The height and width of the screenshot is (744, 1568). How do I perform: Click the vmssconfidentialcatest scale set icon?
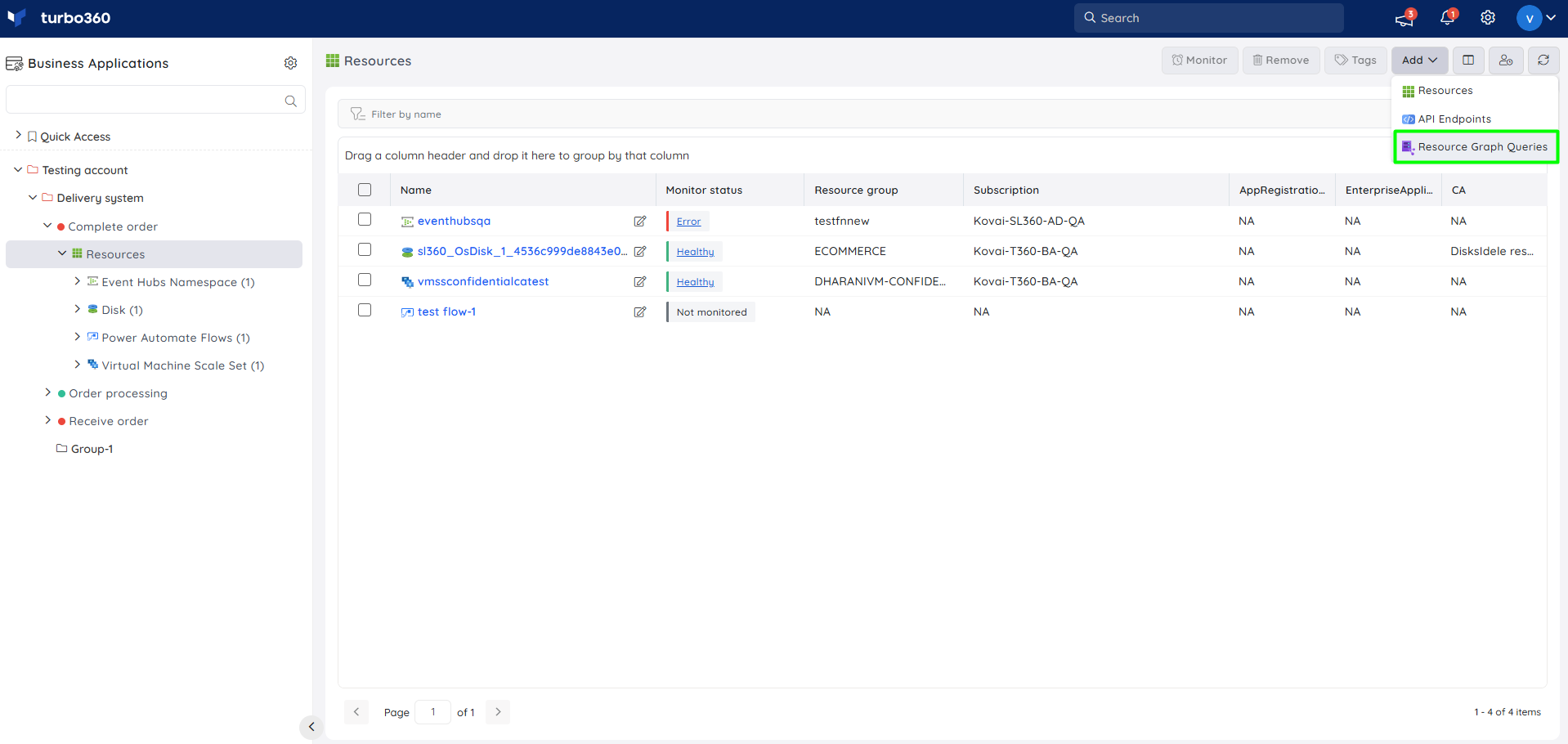(407, 282)
